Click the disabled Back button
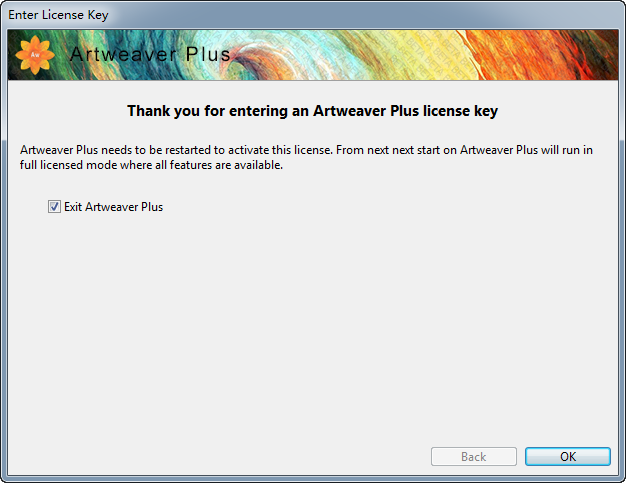Image resolution: width=626 pixels, height=483 pixels. coord(473,456)
